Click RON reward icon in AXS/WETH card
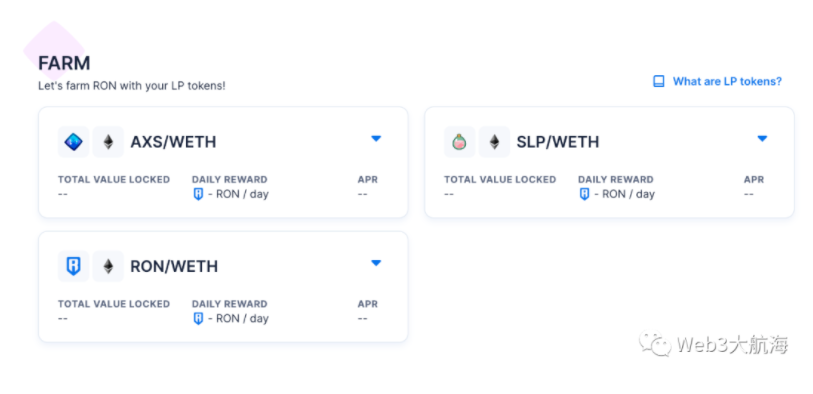The height and width of the screenshot is (394, 813). click(198, 194)
